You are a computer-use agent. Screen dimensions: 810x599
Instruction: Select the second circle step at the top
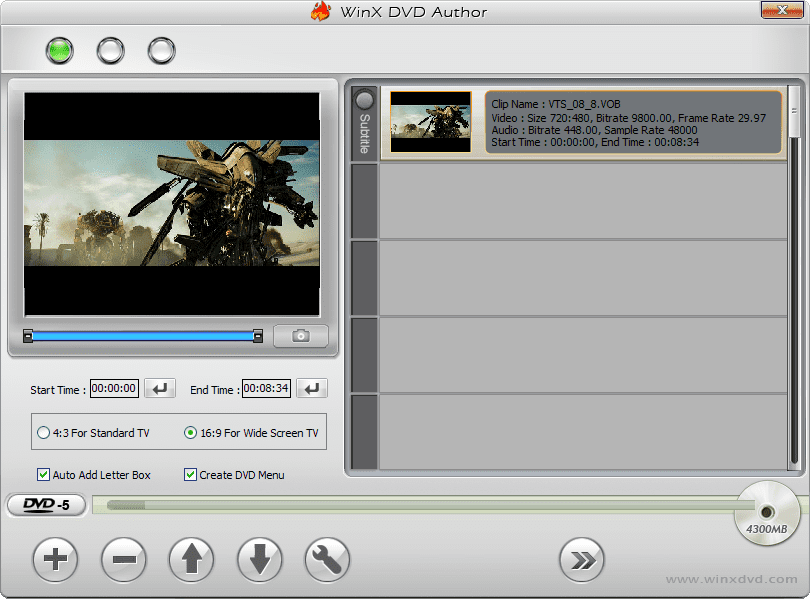[x=110, y=49]
